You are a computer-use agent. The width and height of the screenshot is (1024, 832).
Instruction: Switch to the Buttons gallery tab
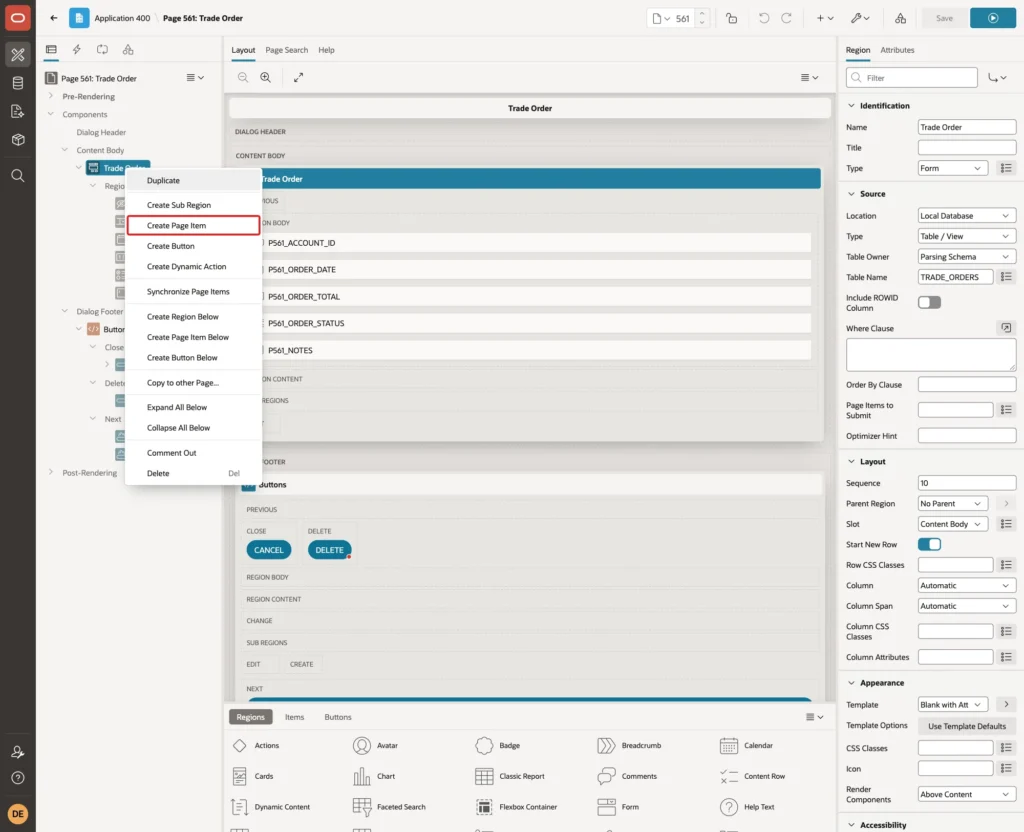point(338,716)
